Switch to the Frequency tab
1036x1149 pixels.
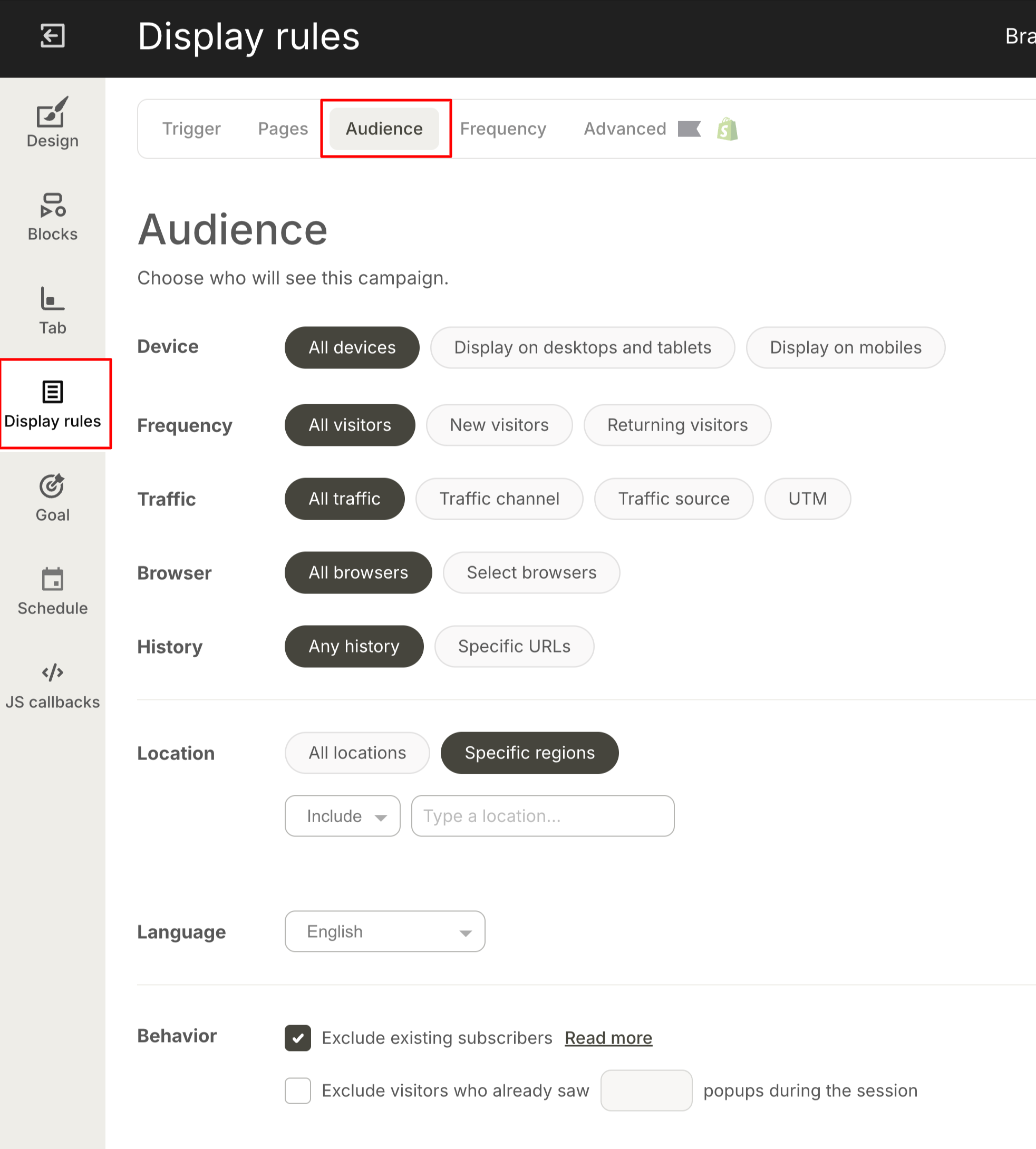point(502,129)
